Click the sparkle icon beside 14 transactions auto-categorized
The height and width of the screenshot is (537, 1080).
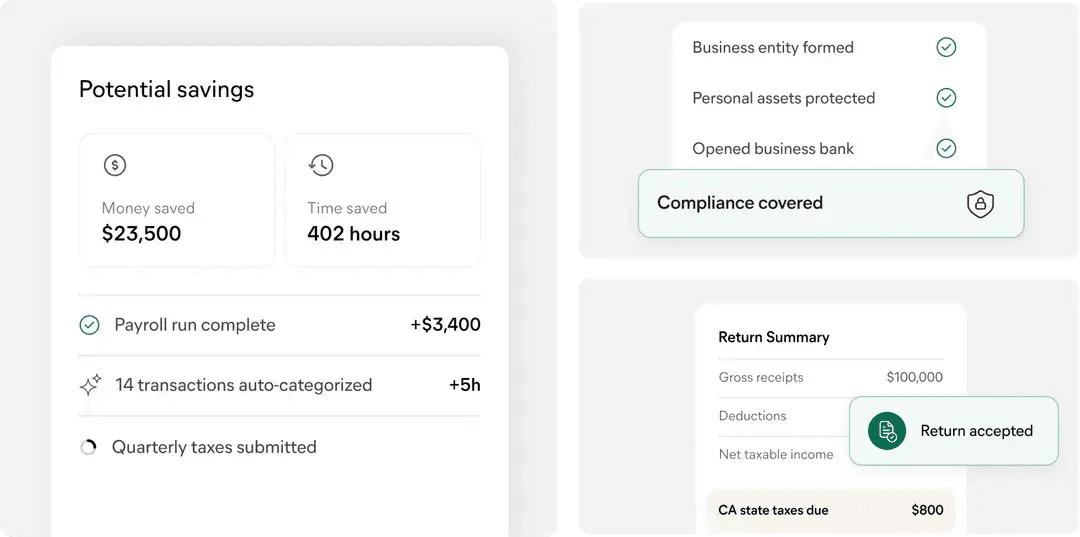90,385
